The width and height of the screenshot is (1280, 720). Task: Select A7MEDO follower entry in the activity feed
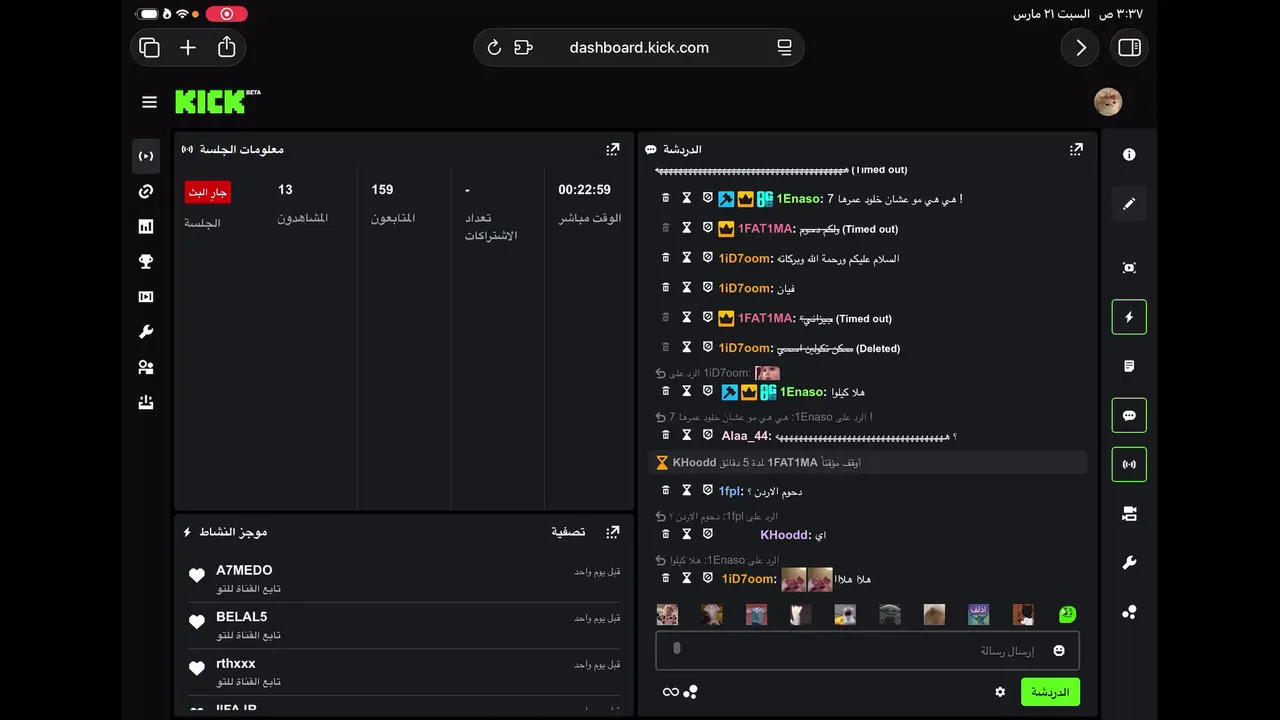click(x=404, y=579)
